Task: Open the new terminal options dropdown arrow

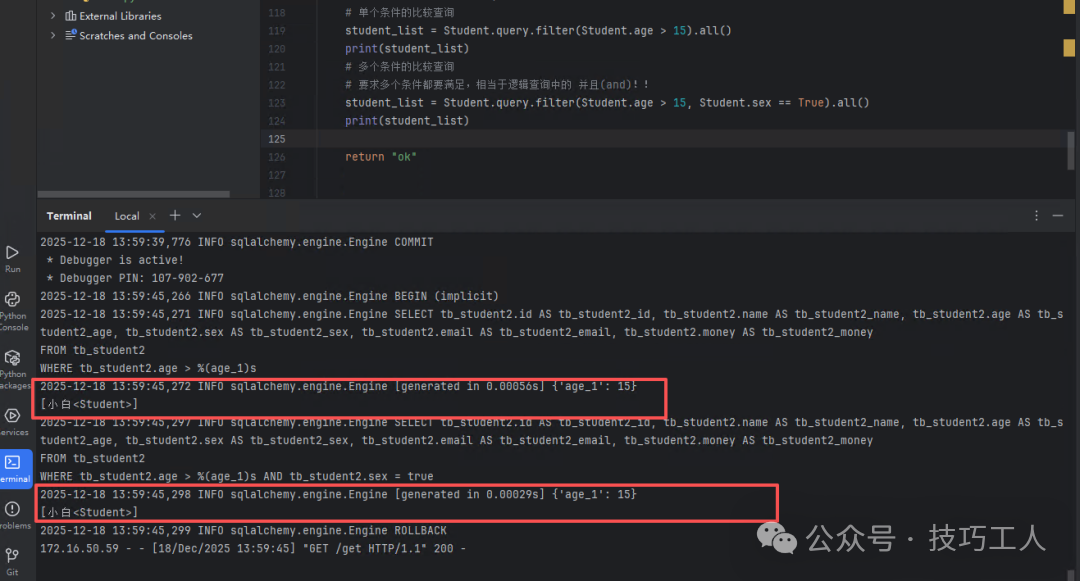Action: tap(197, 215)
